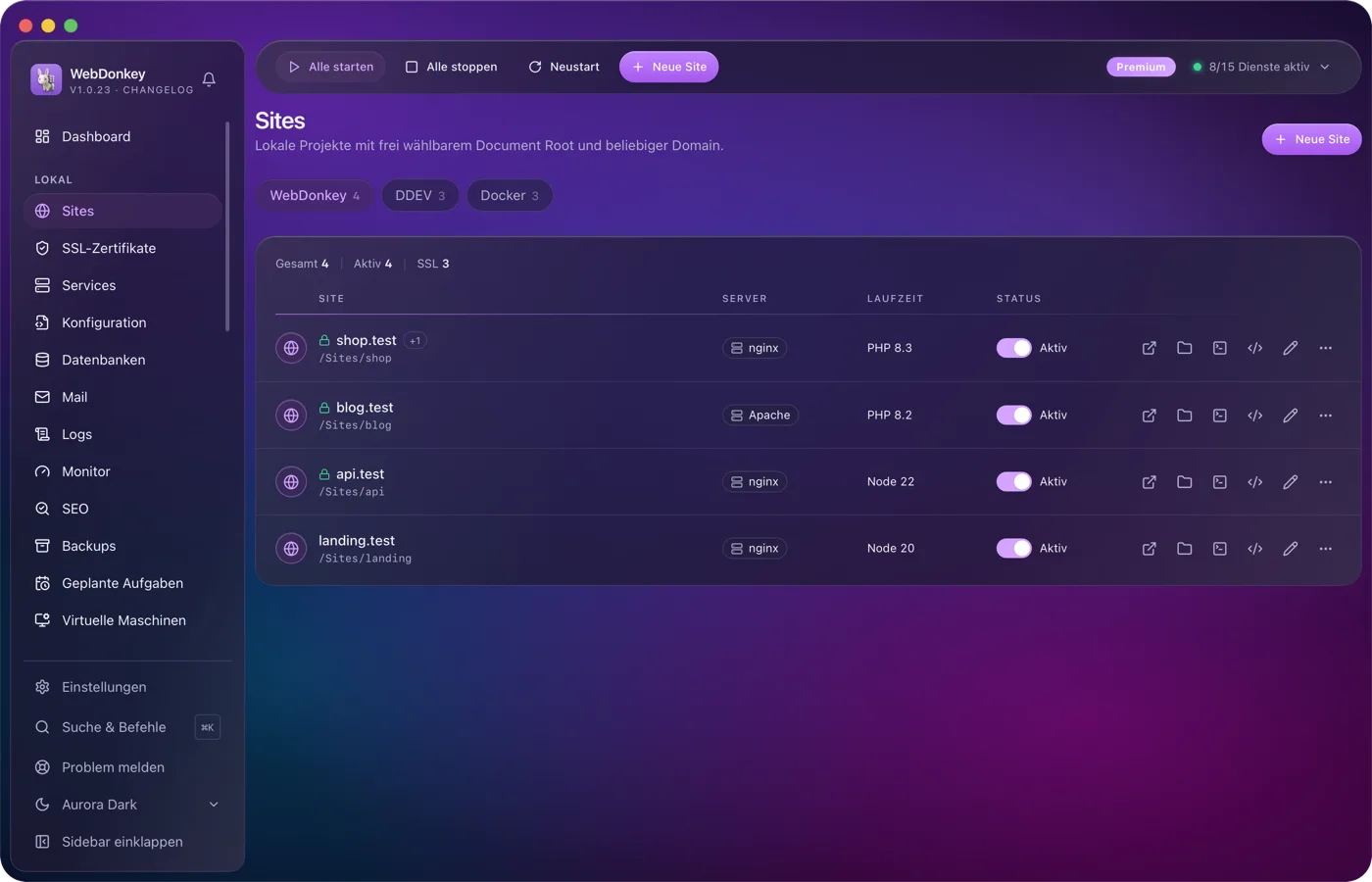The height and width of the screenshot is (882, 1372).
Task: Open shop.test in the browser via its external link icon
Action: (1149, 348)
